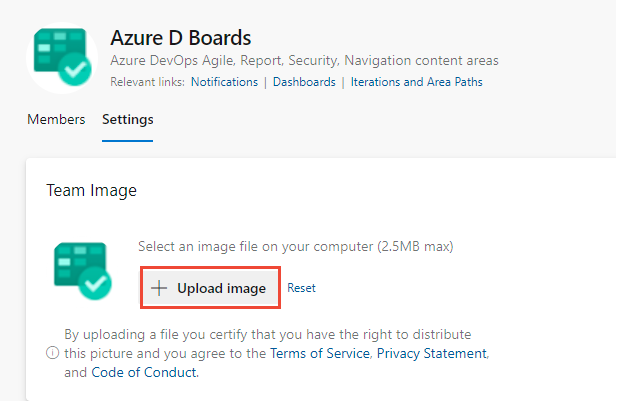Click the plus icon in Upload image

(159, 288)
